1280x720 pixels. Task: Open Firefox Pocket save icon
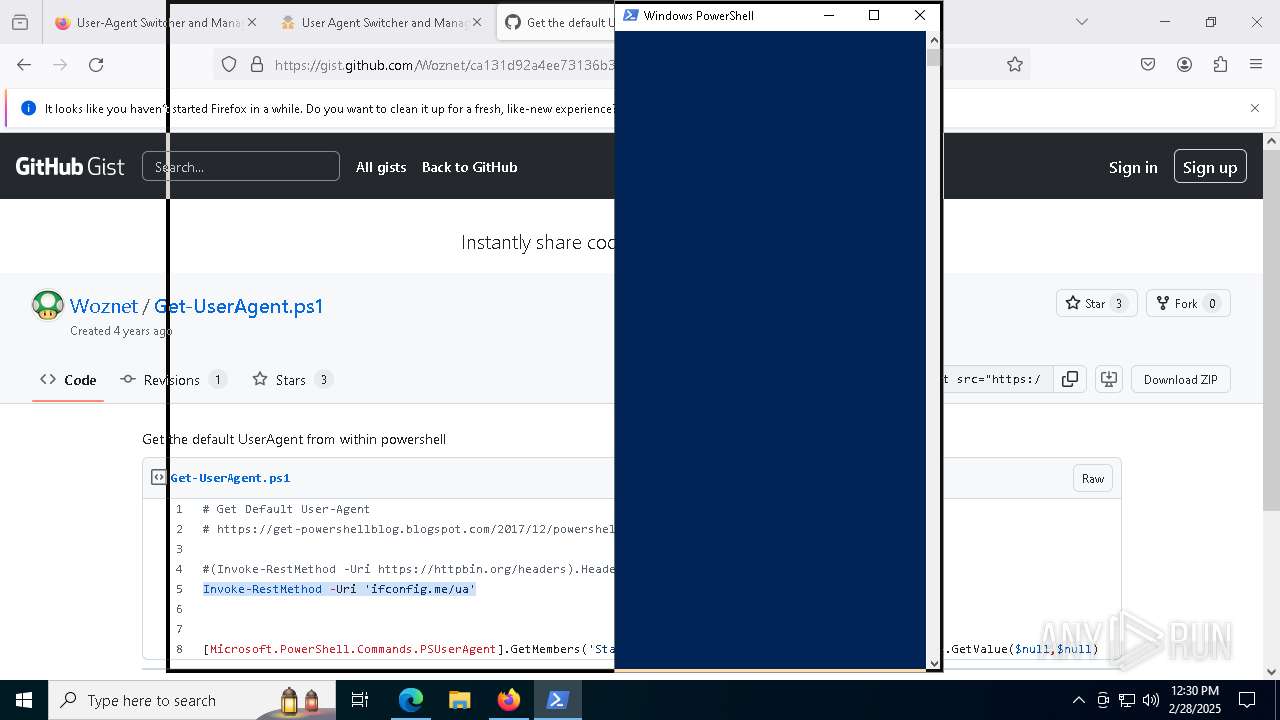click(1148, 64)
